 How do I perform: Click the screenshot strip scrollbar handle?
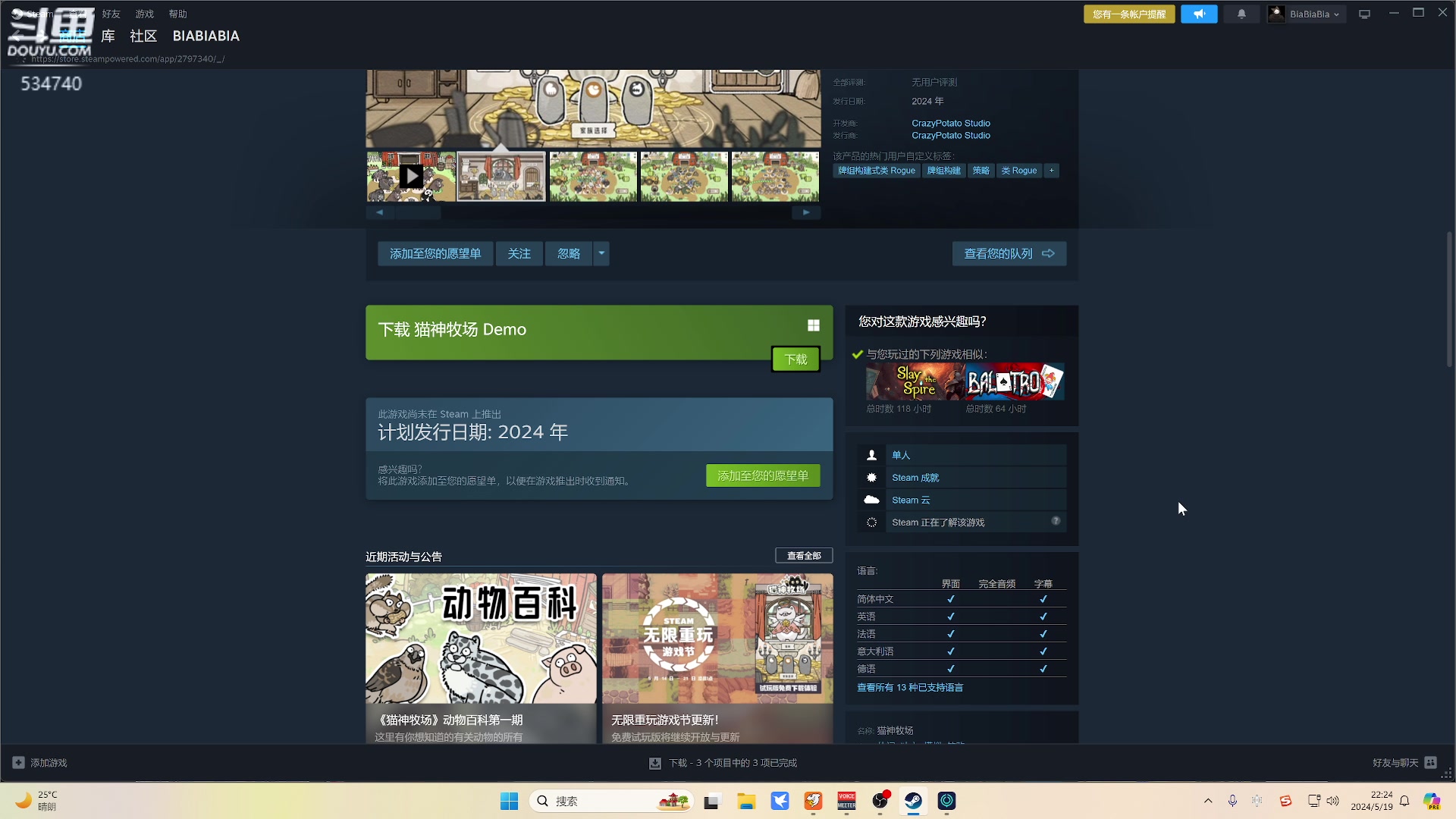(x=418, y=213)
